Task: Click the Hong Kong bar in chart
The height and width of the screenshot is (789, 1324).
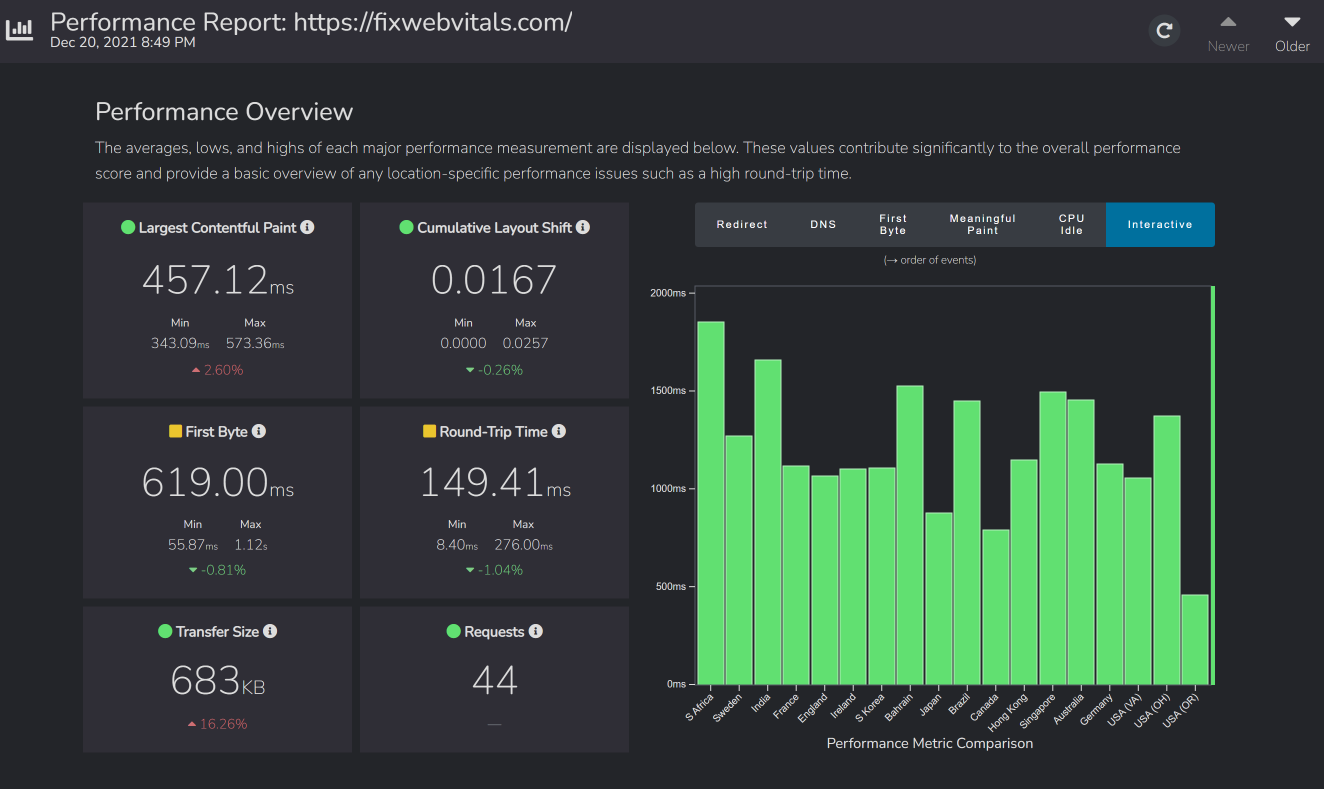Action: 1024,572
